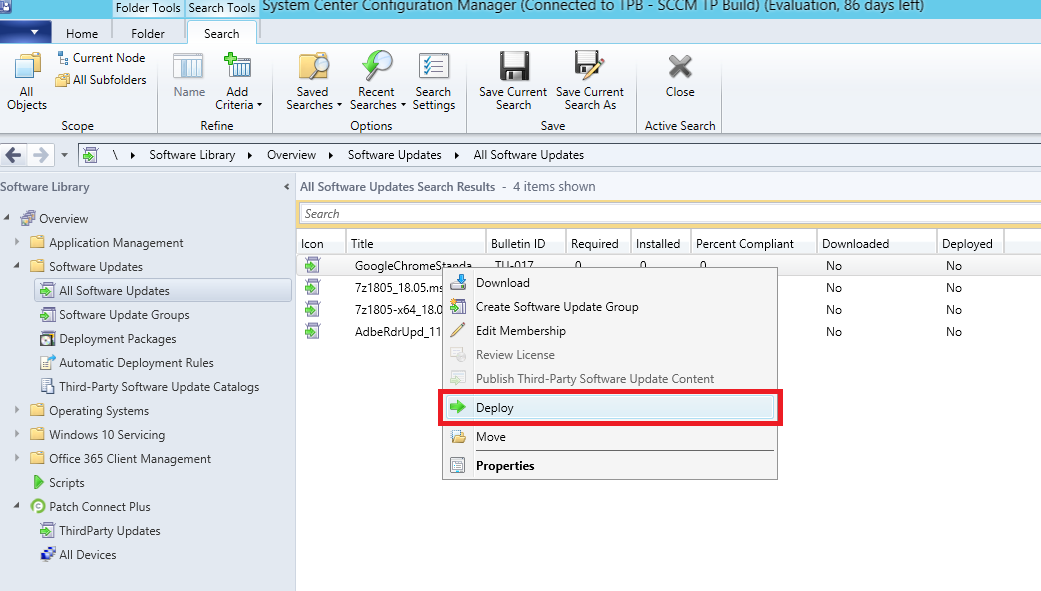This screenshot has width=1041, height=591.
Task: Collapse the Patch Connect Plus node
Action: coord(17,506)
